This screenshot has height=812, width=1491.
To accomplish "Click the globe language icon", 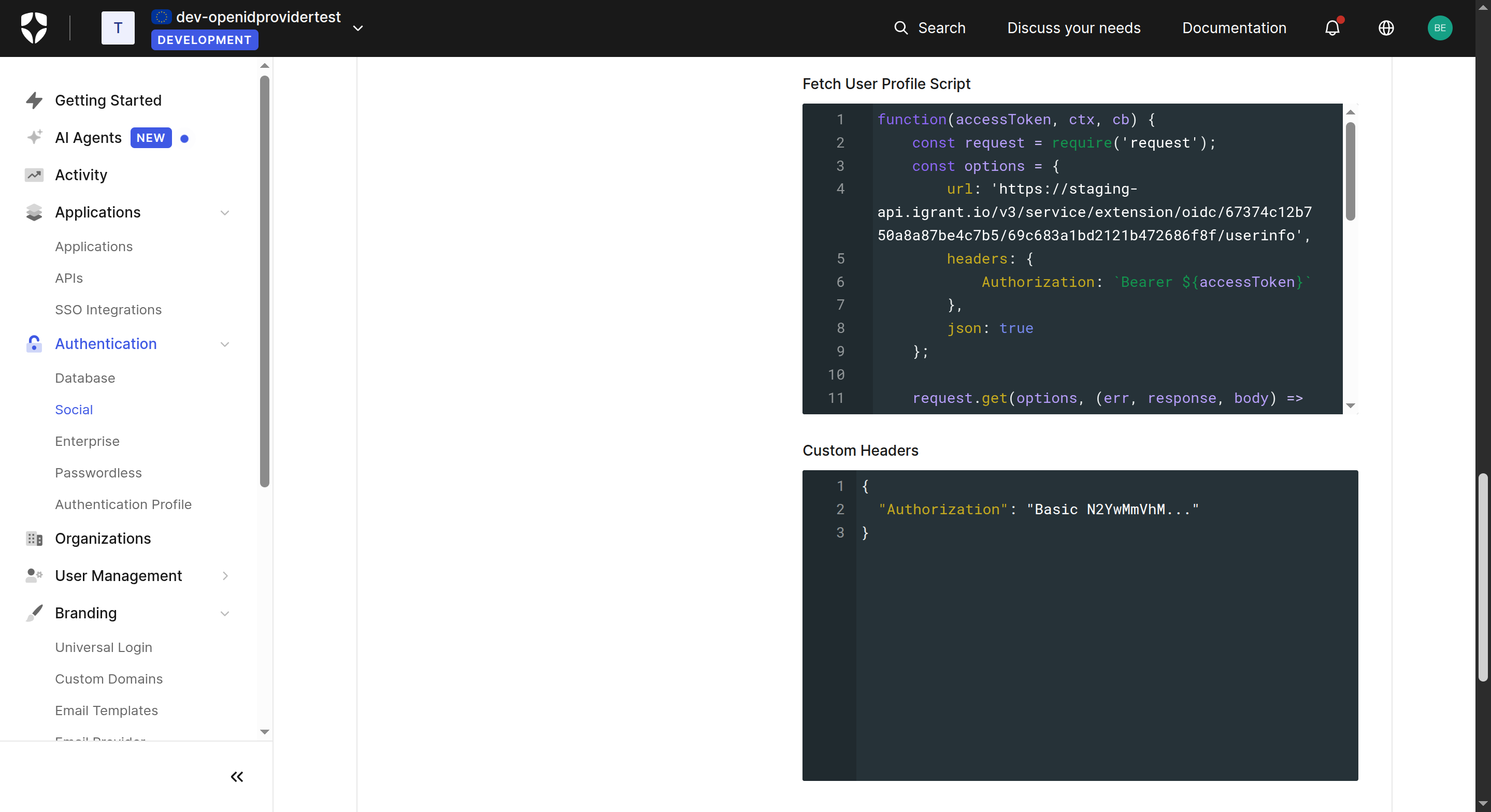I will pyautogui.click(x=1386, y=28).
